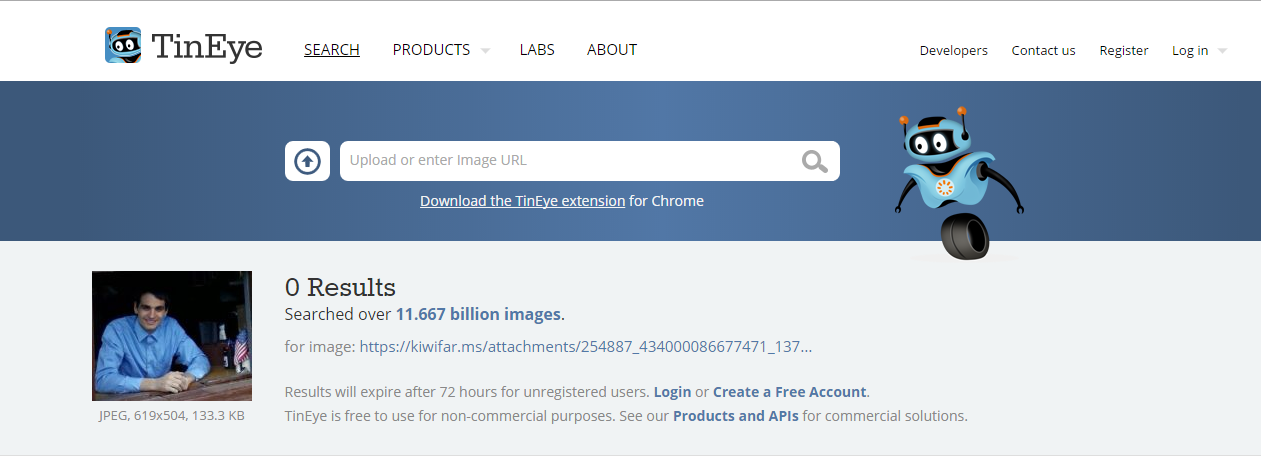
Task: Click Download the TinEye extension link
Action: pos(522,201)
